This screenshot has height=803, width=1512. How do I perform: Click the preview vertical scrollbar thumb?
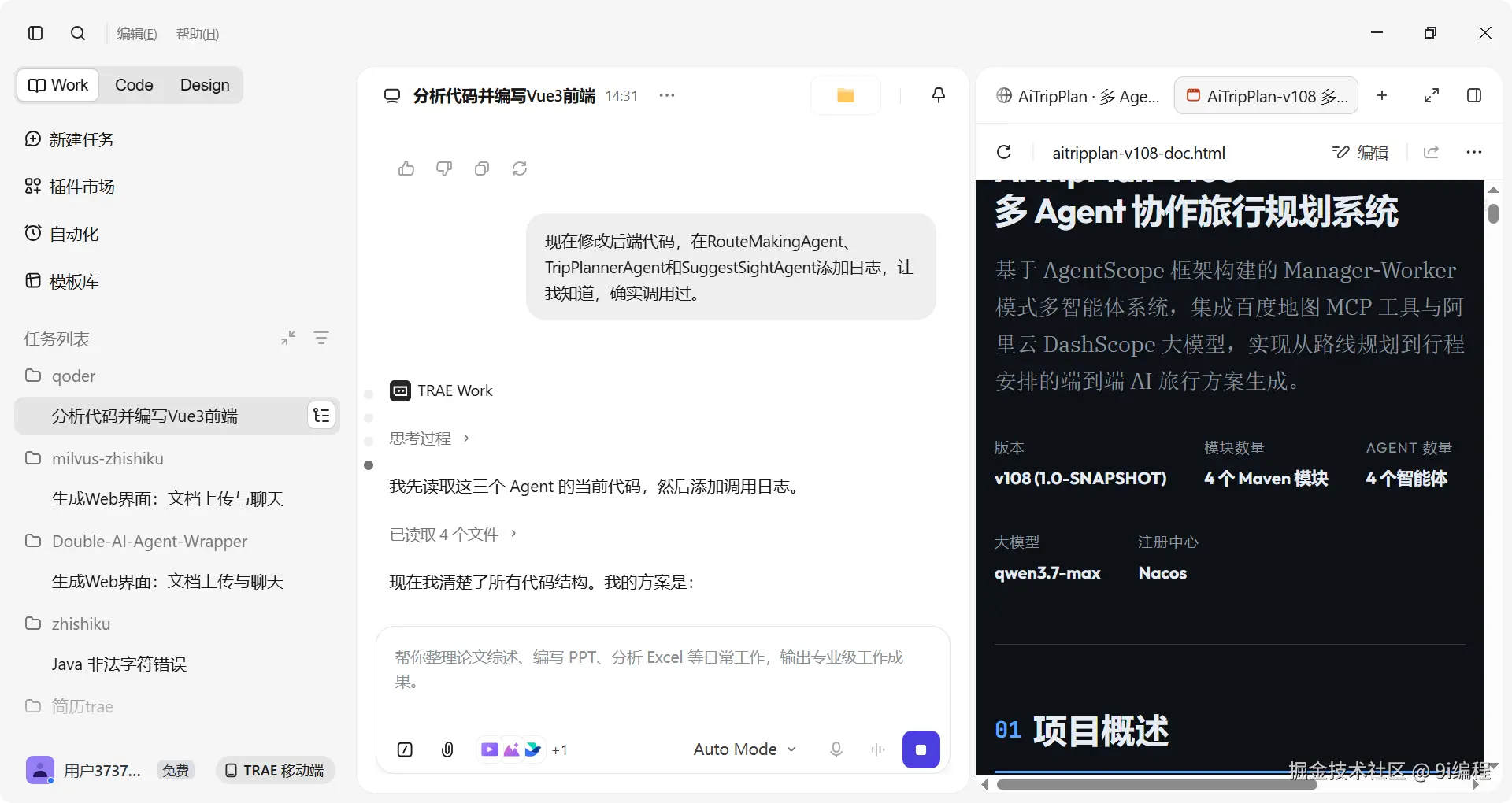(1493, 213)
